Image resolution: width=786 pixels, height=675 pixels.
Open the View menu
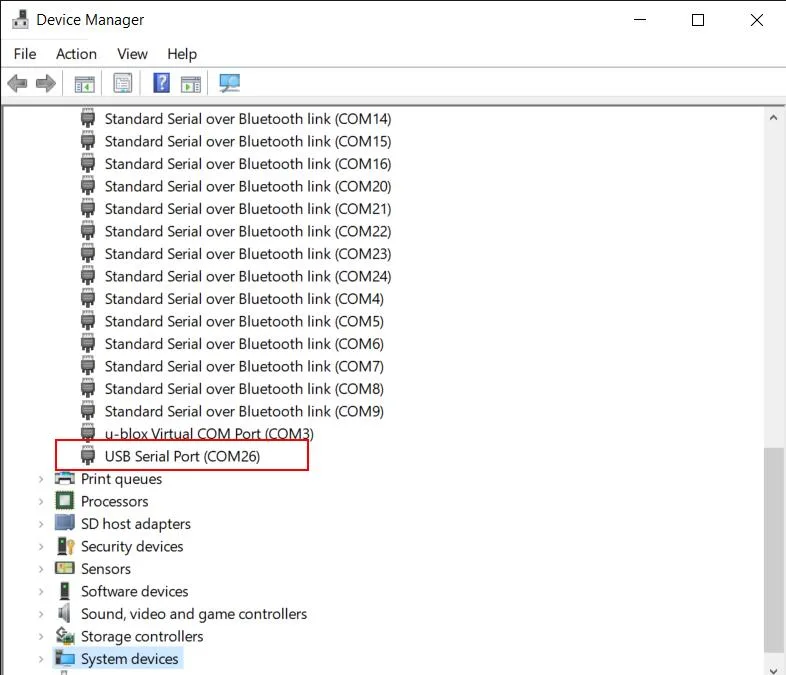point(132,54)
